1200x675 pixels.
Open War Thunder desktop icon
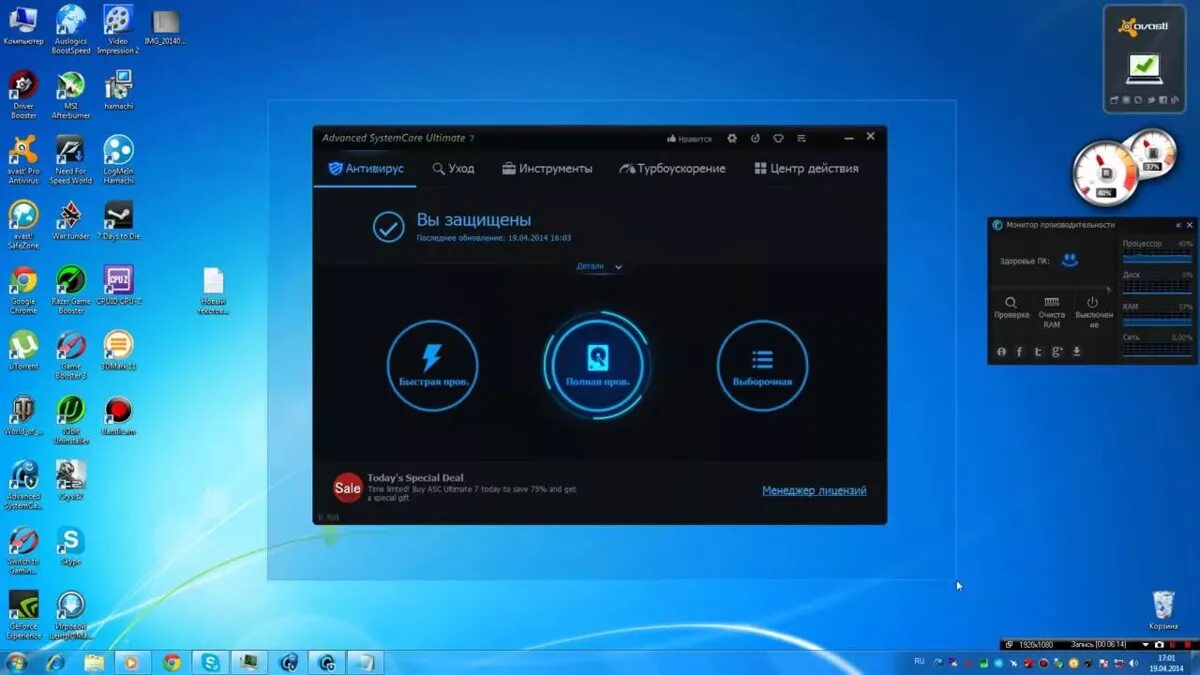tap(71, 219)
